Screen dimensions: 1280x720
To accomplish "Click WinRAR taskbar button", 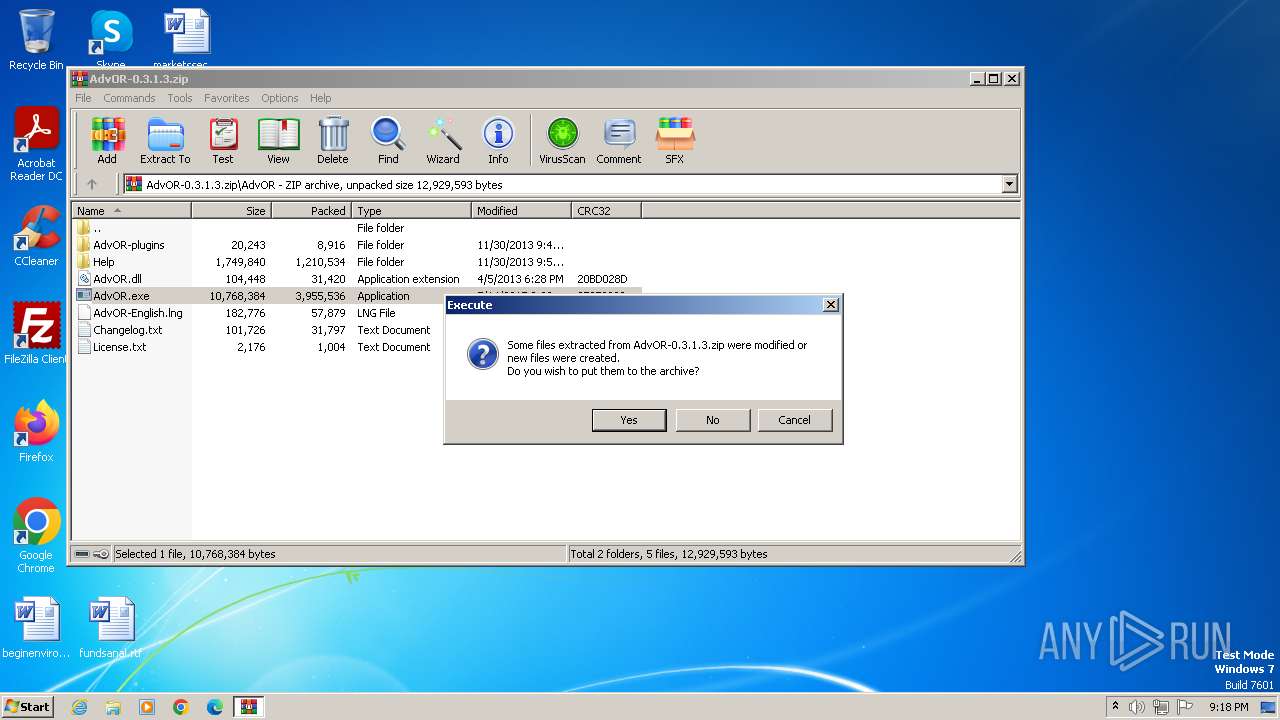I will tap(249, 707).
